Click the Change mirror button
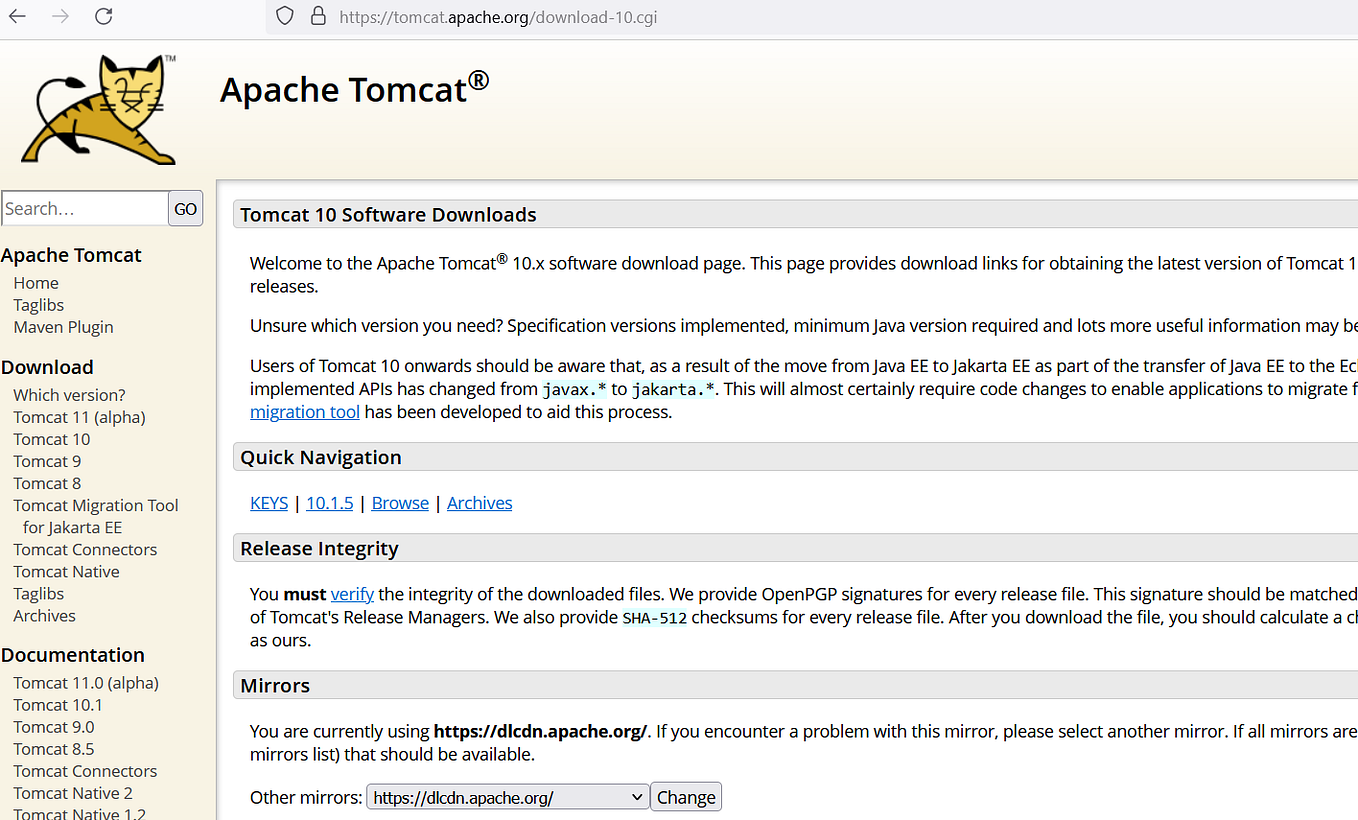This screenshot has height=820, width=1358. click(x=685, y=796)
